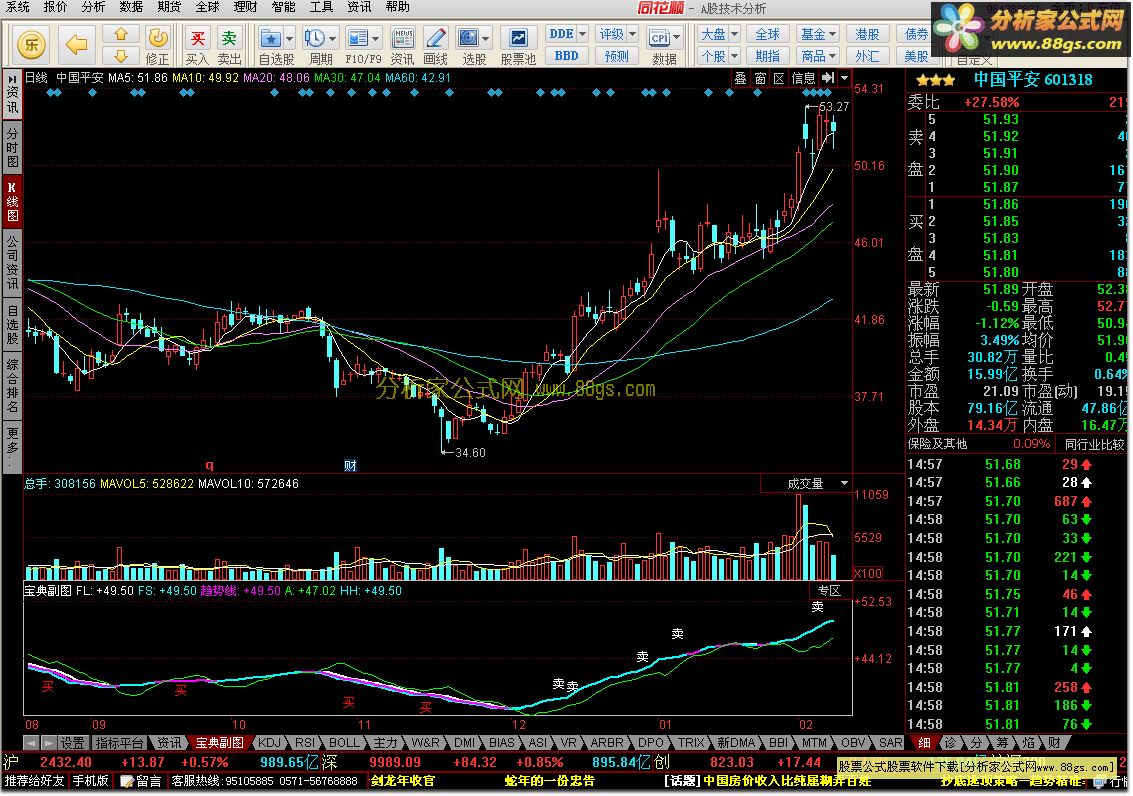
Task: Click the 区 range icon above the chart
Action: (x=779, y=78)
